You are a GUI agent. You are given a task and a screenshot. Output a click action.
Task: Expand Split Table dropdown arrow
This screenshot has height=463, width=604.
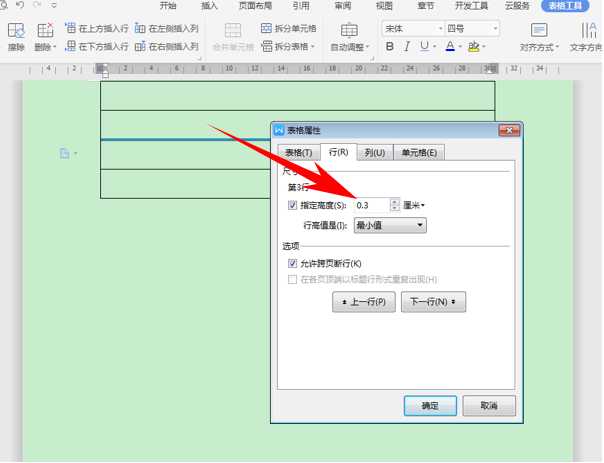tap(313, 47)
